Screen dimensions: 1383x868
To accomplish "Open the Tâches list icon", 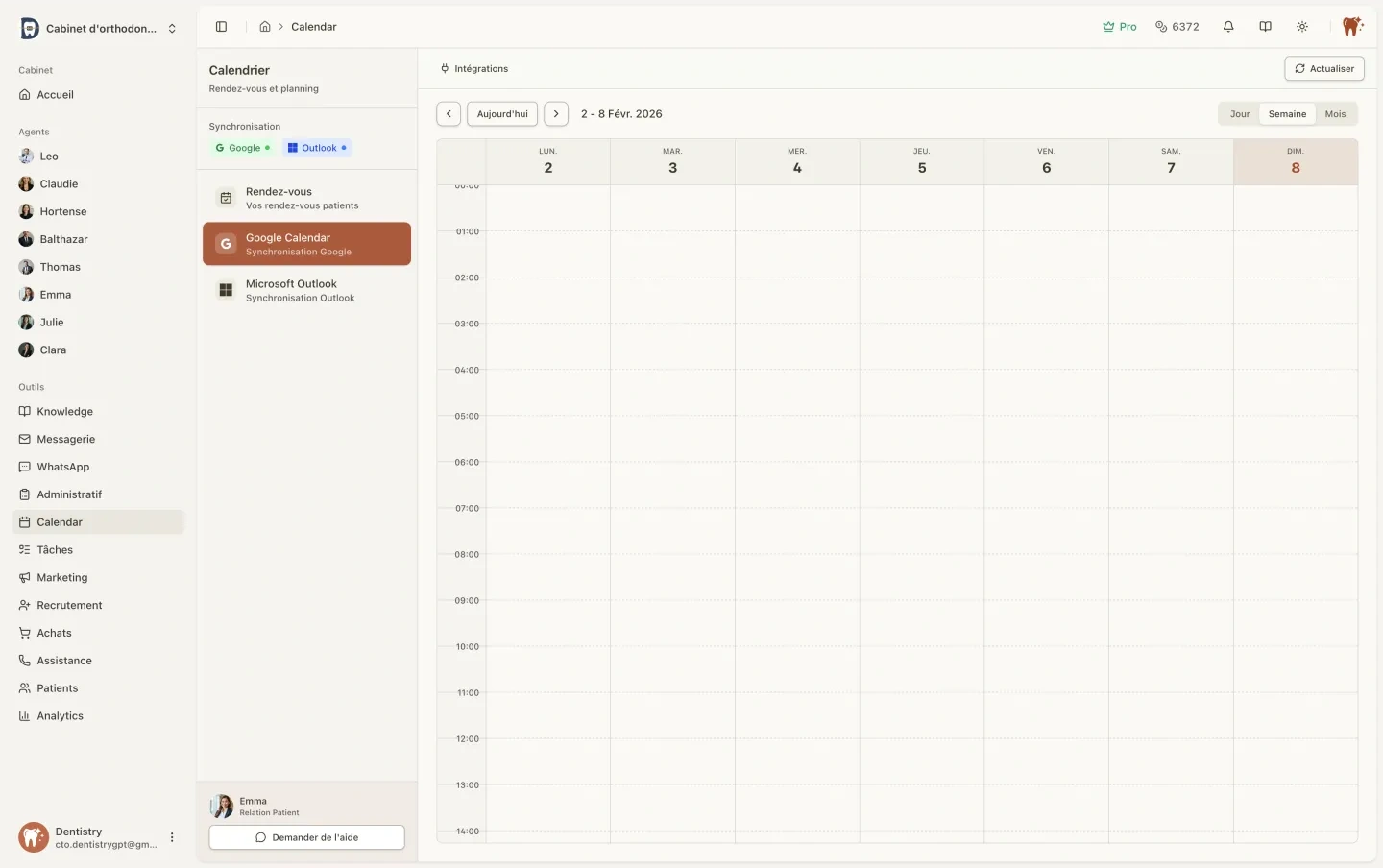I will pyautogui.click(x=54, y=549).
